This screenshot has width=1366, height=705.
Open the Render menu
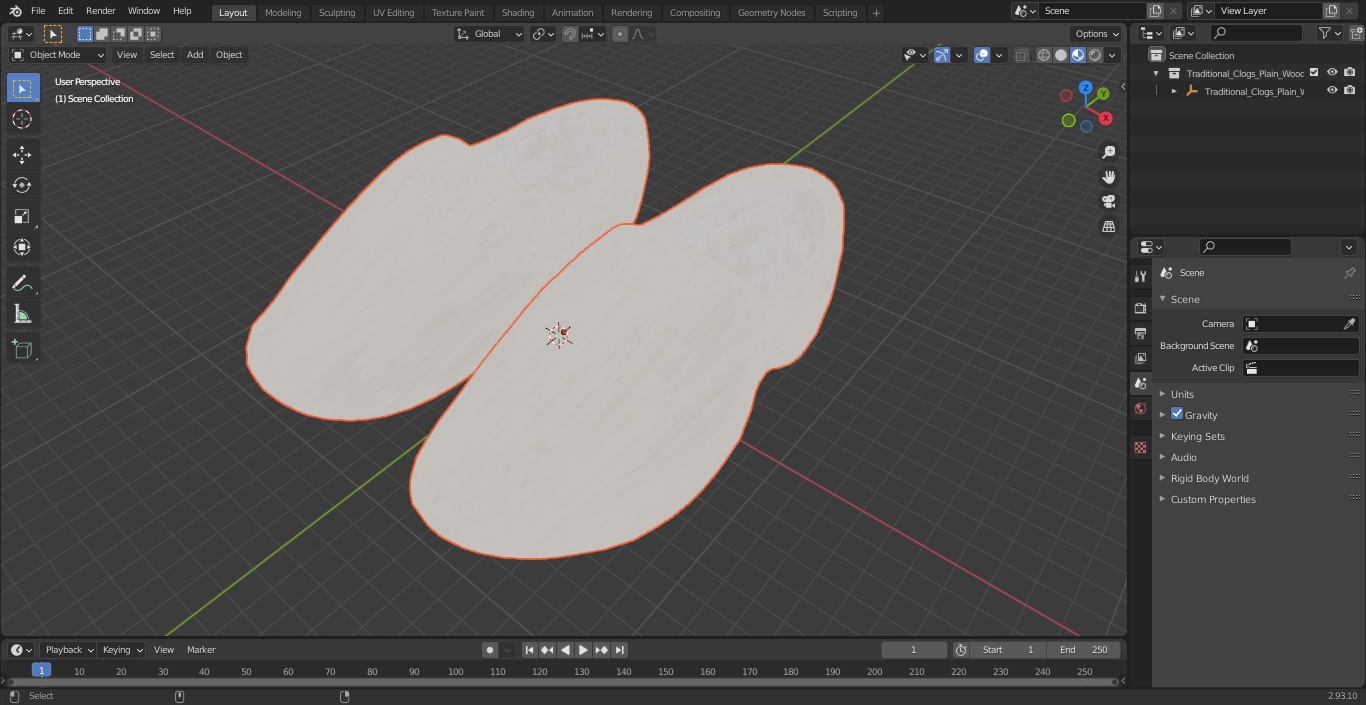[100, 11]
